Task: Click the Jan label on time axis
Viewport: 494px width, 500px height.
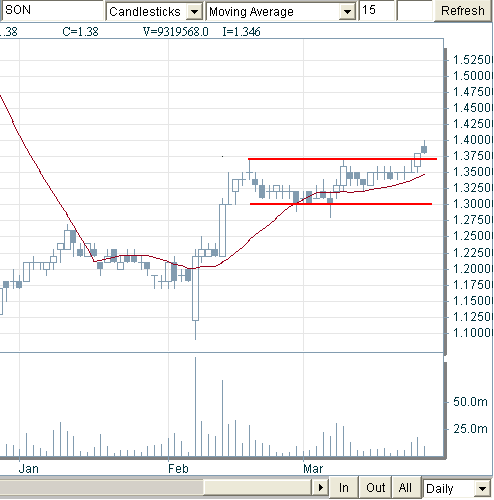Action: [29, 469]
